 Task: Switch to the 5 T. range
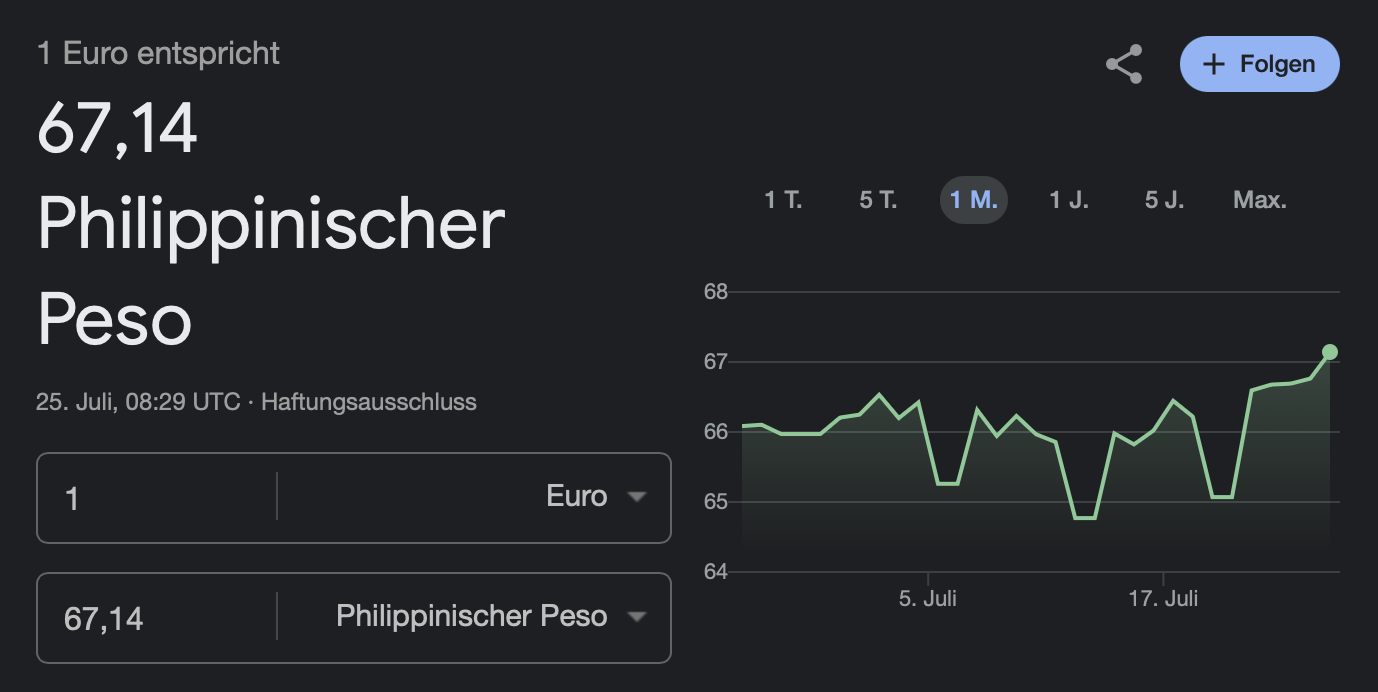(x=878, y=200)
